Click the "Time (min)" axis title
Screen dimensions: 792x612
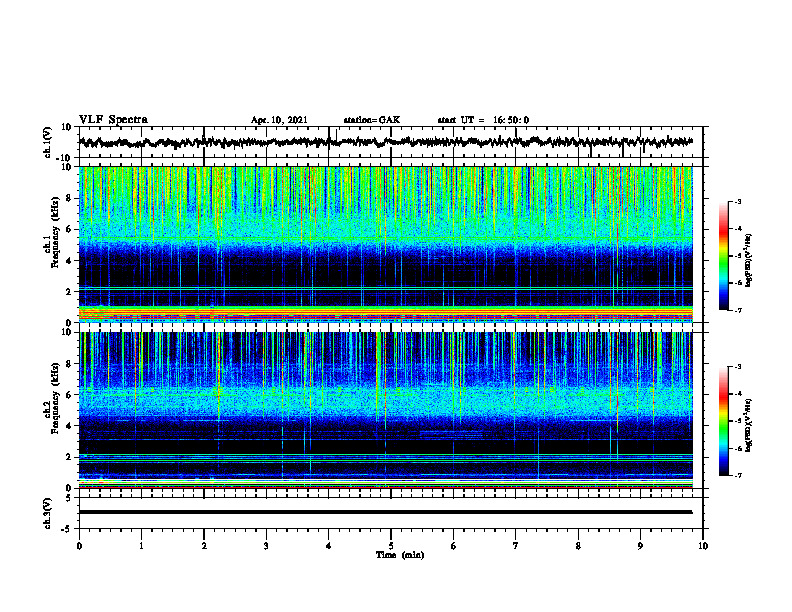pos(400,555)
